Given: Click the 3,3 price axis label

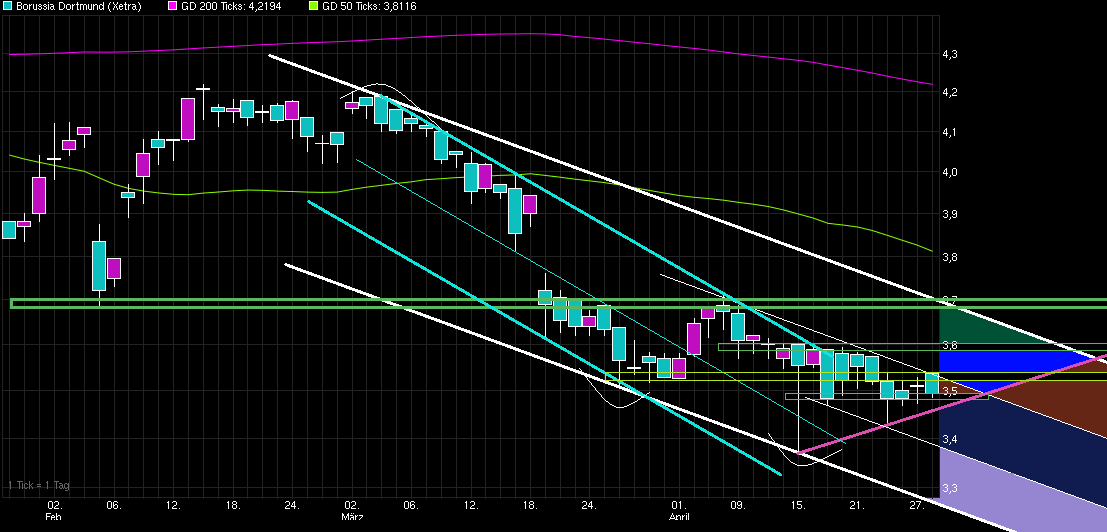Looking at the screenshot, I should point(950,488).
